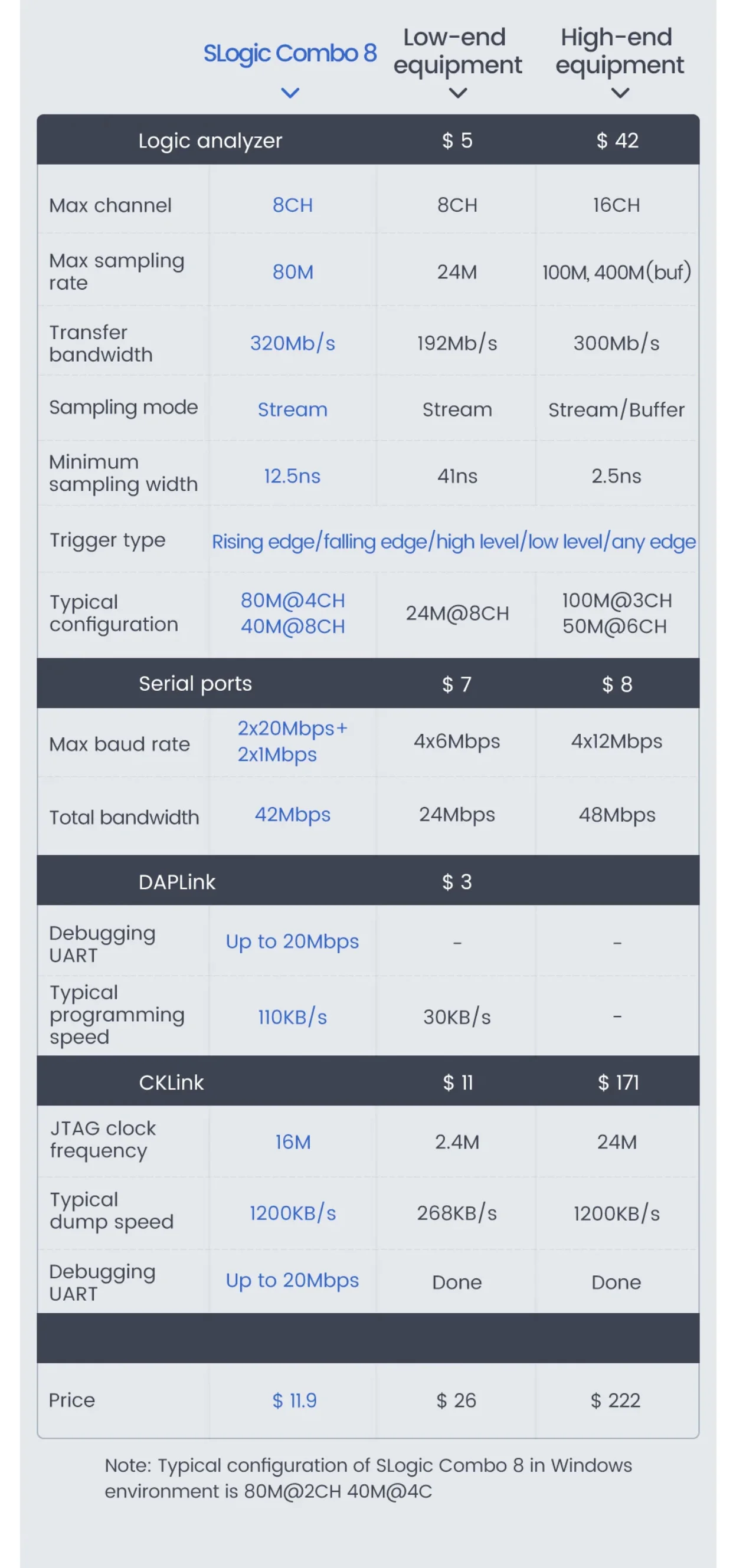
Task: Expand the chevron under SLogic Combo 8
Action: click(290, 93)
